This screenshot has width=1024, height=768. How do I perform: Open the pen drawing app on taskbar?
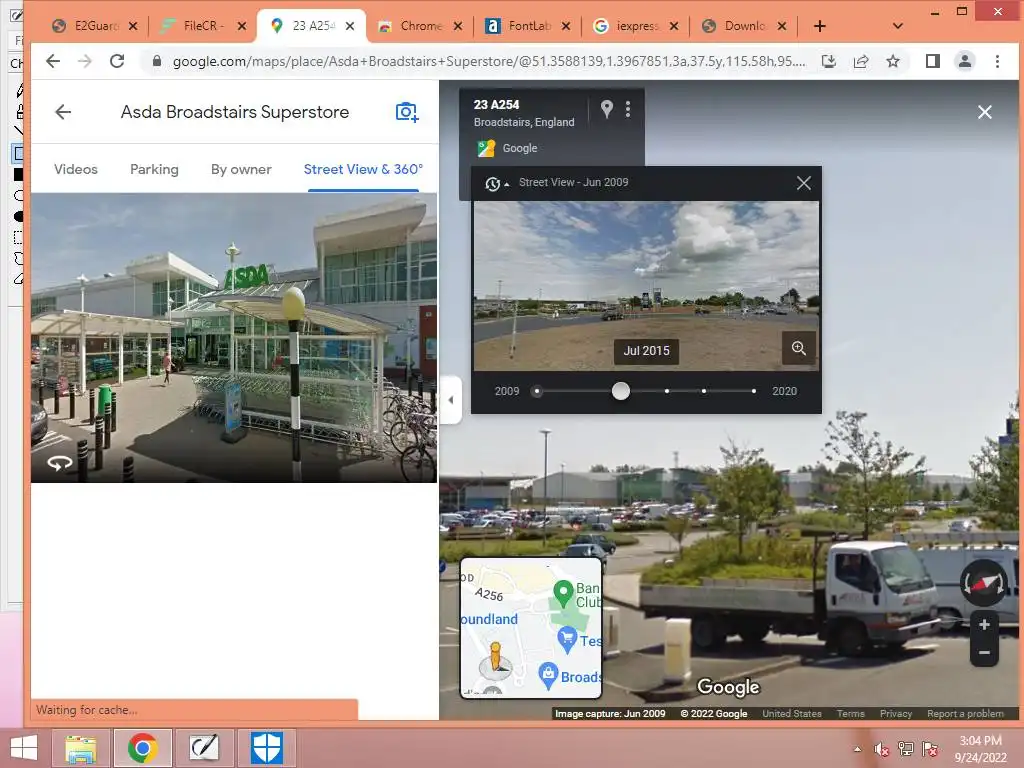(204, 748)
